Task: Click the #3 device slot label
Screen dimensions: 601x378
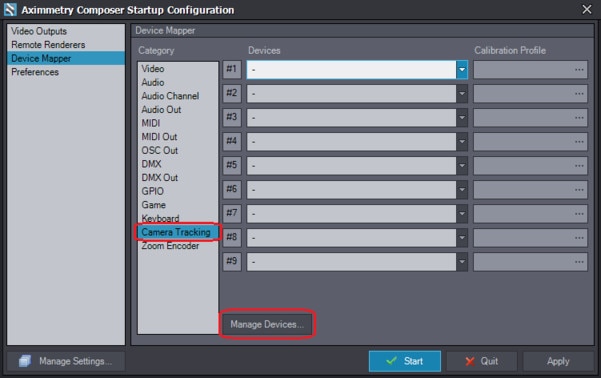Action: click(232, 118)
